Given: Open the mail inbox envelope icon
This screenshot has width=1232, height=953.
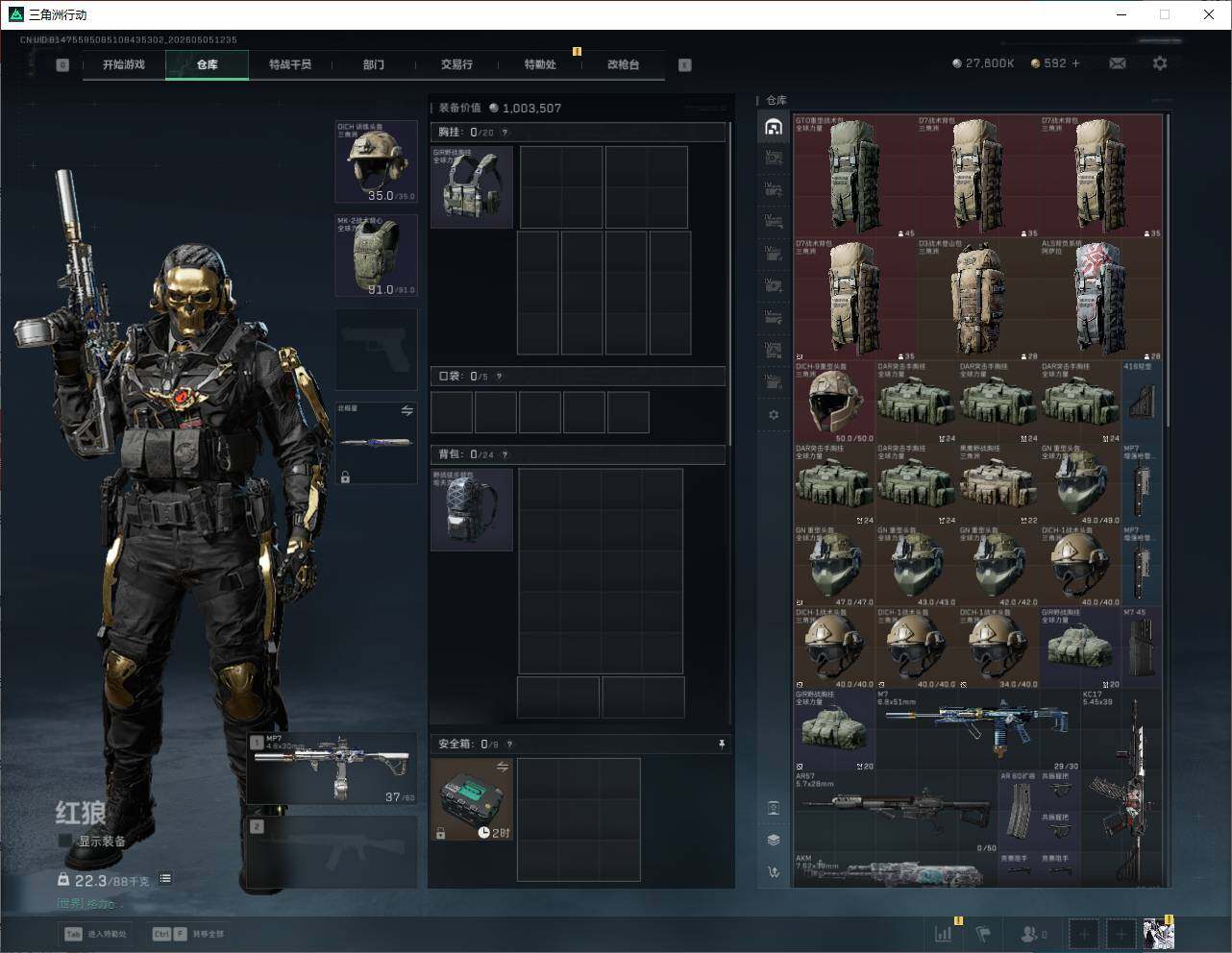Looking at the screenshot, I should [x=1118, y=63].
